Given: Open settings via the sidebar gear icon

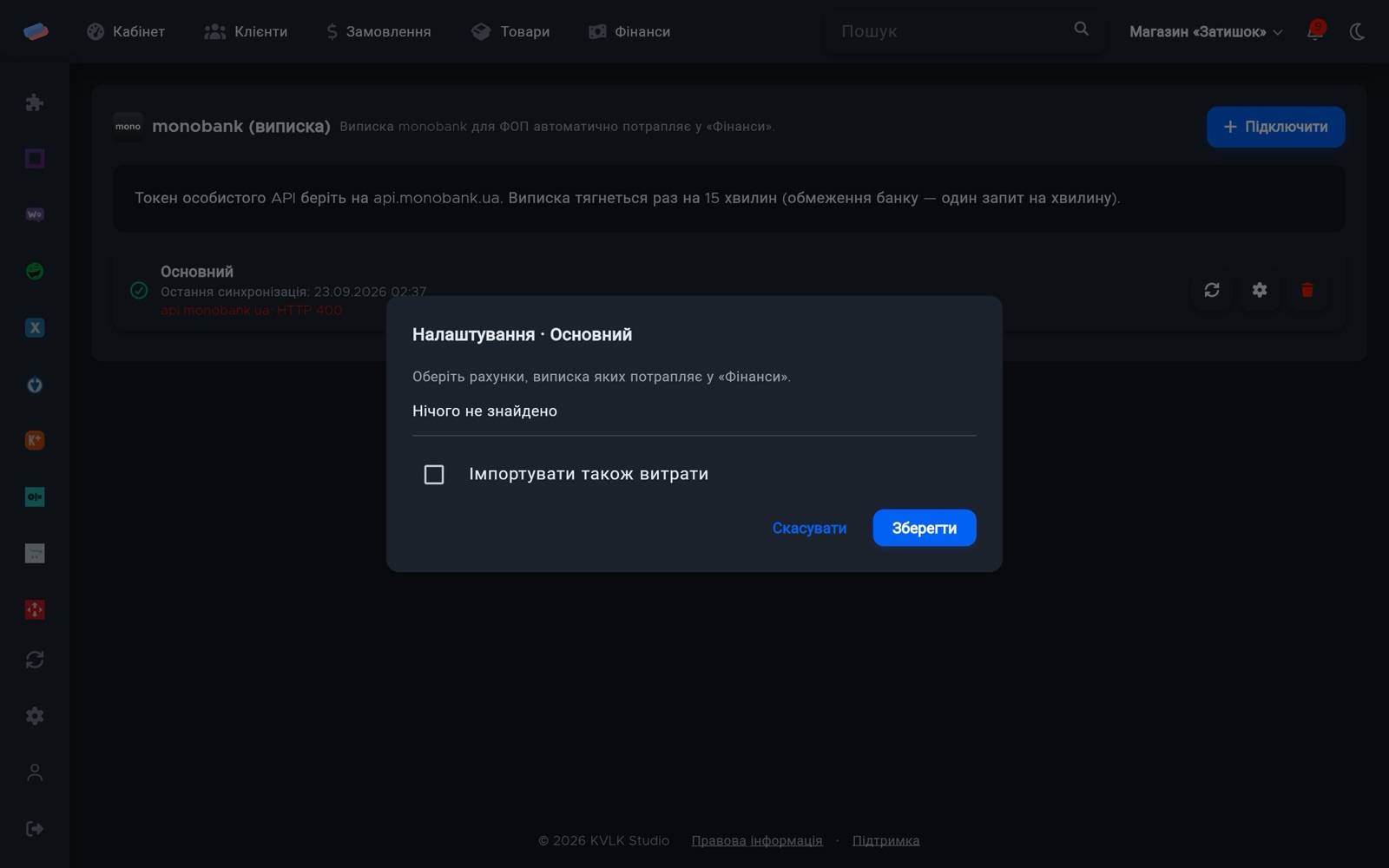Looking at the screenshot, I should tap(35, 716).
